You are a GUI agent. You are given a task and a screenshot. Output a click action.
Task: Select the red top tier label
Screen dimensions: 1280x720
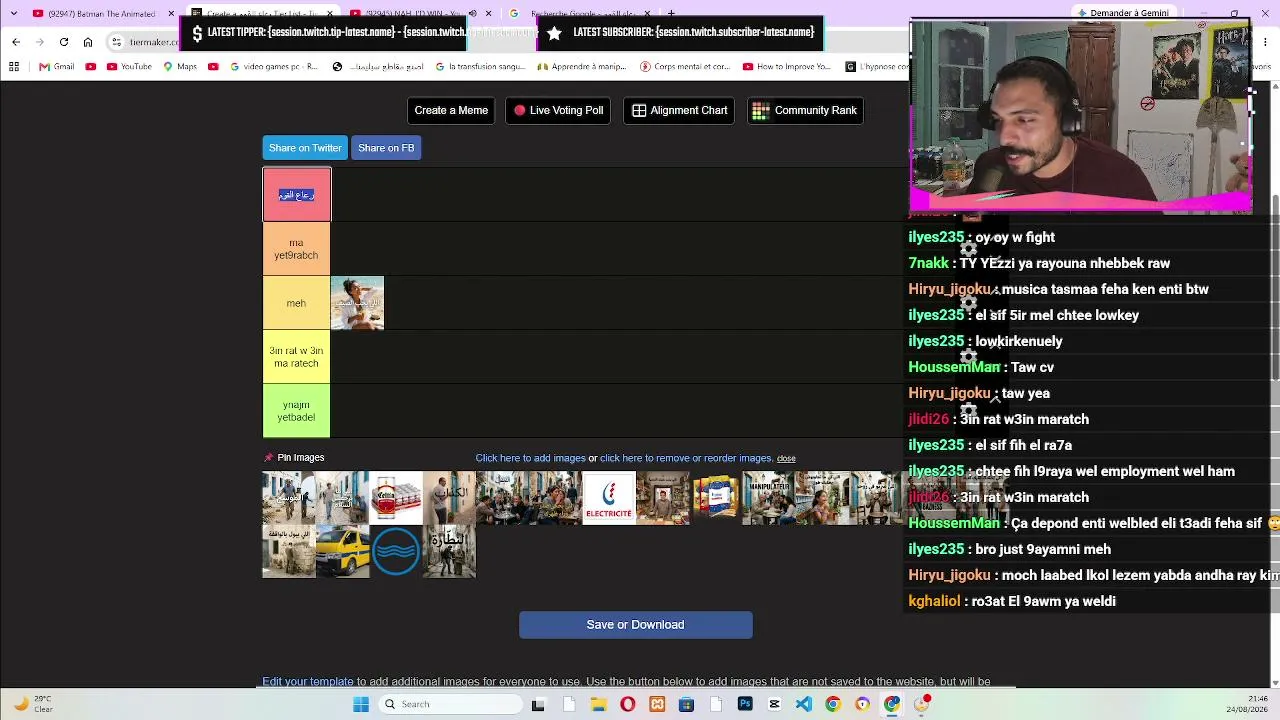pos(297,195)
